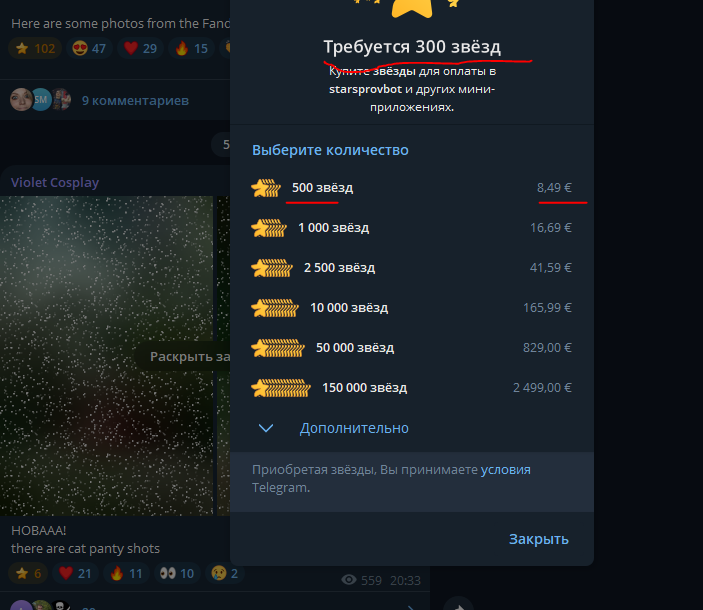
Task: Click the stars icon beside 50 000 звёзд
Action: [x=278, y=348]
